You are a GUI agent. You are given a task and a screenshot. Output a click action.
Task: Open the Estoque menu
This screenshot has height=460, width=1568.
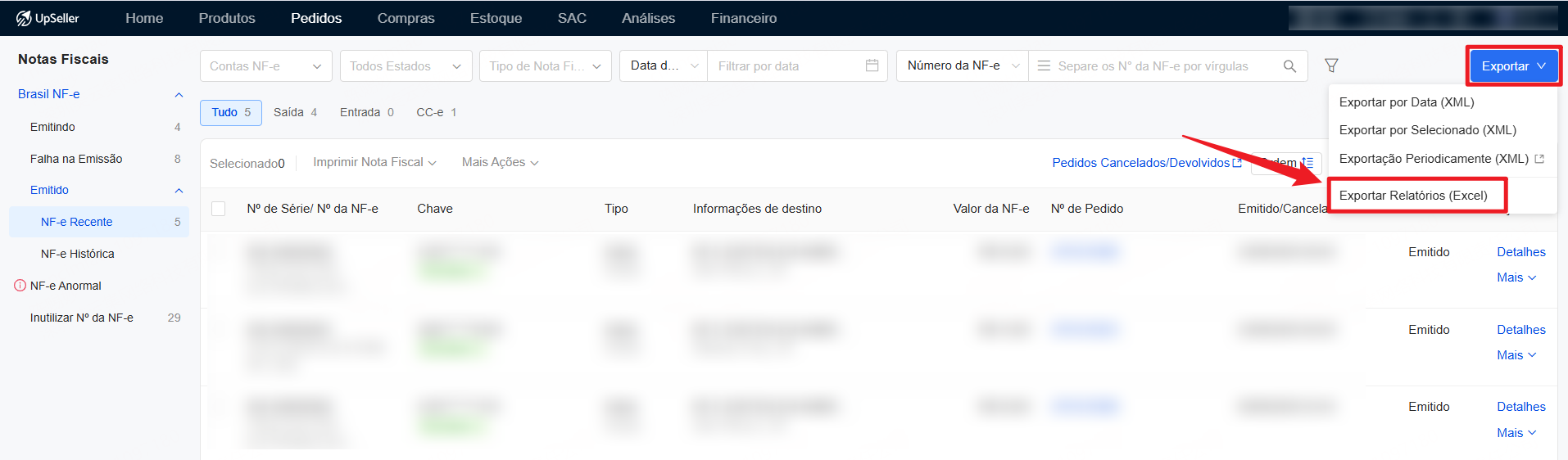tap(496, 18)
